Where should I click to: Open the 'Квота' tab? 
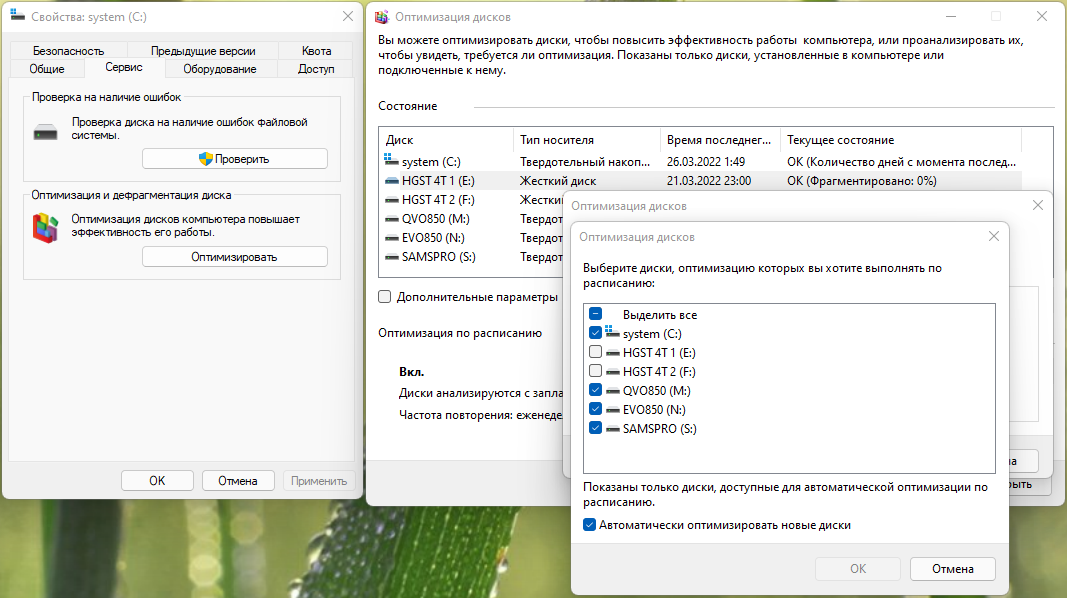316,51
